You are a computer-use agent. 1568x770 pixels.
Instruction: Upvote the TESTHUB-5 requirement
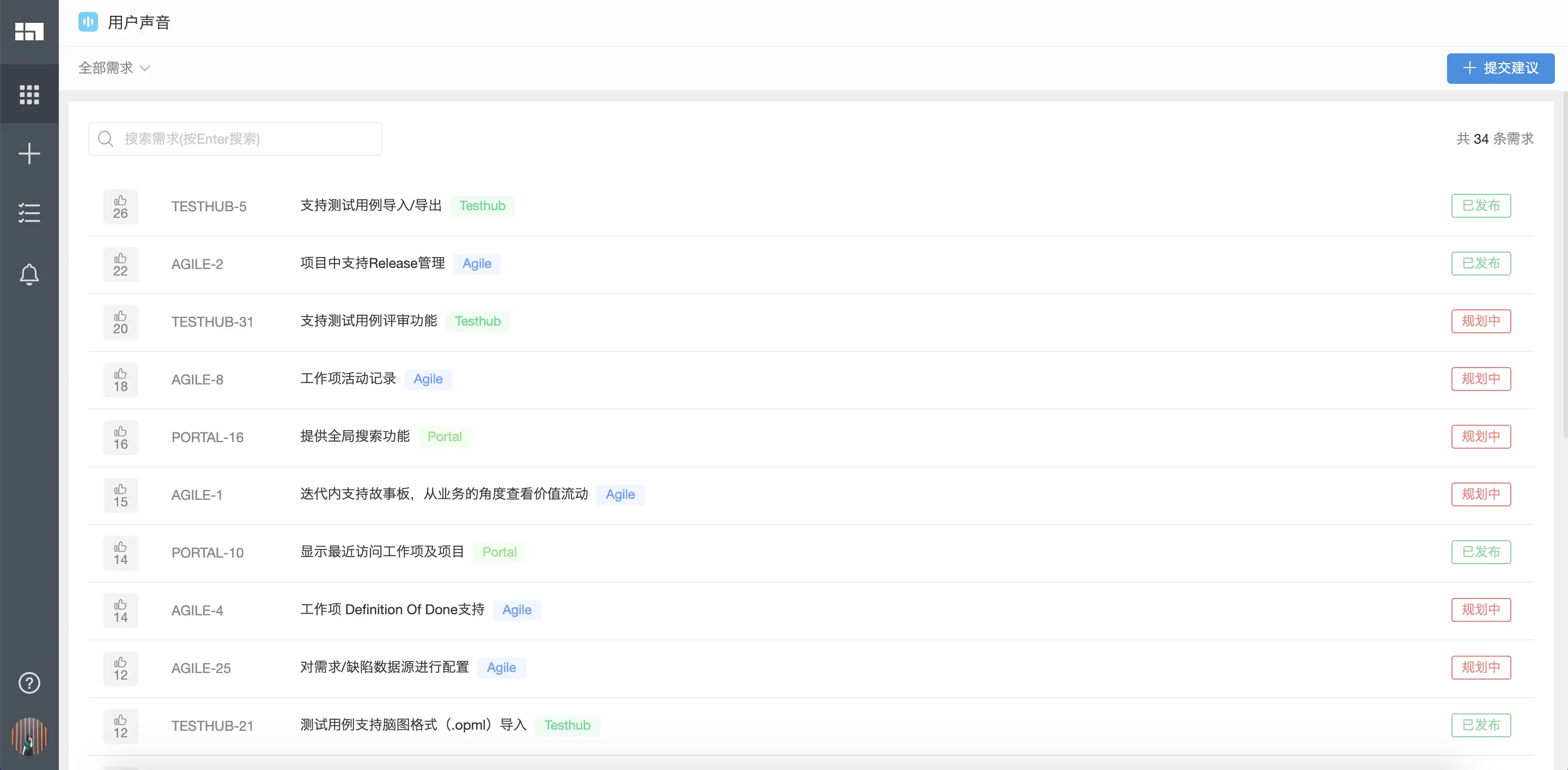pyautogui.click(x=120, y=207)
